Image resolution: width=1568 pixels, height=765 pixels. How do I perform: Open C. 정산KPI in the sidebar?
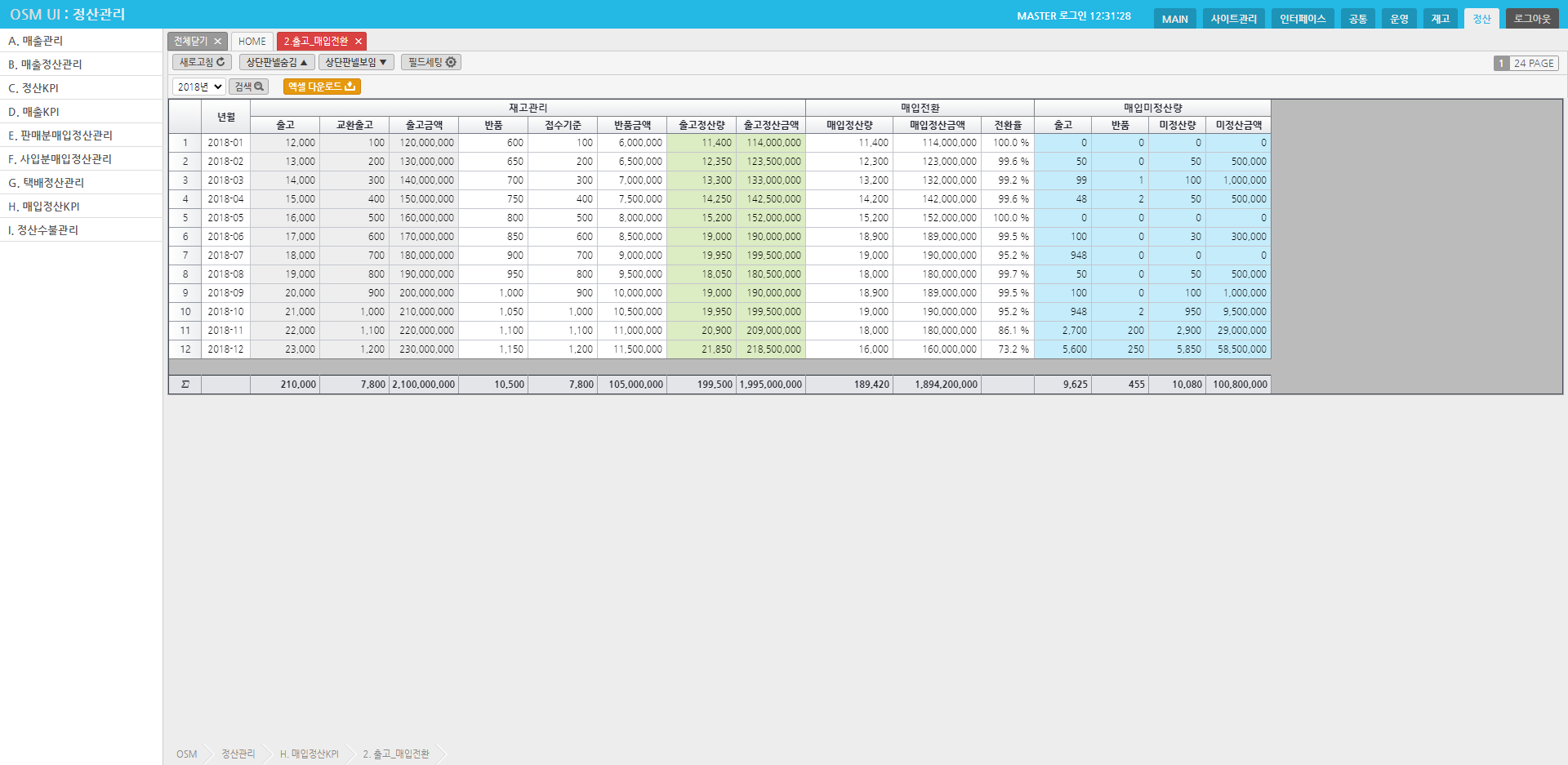(81, 88)
